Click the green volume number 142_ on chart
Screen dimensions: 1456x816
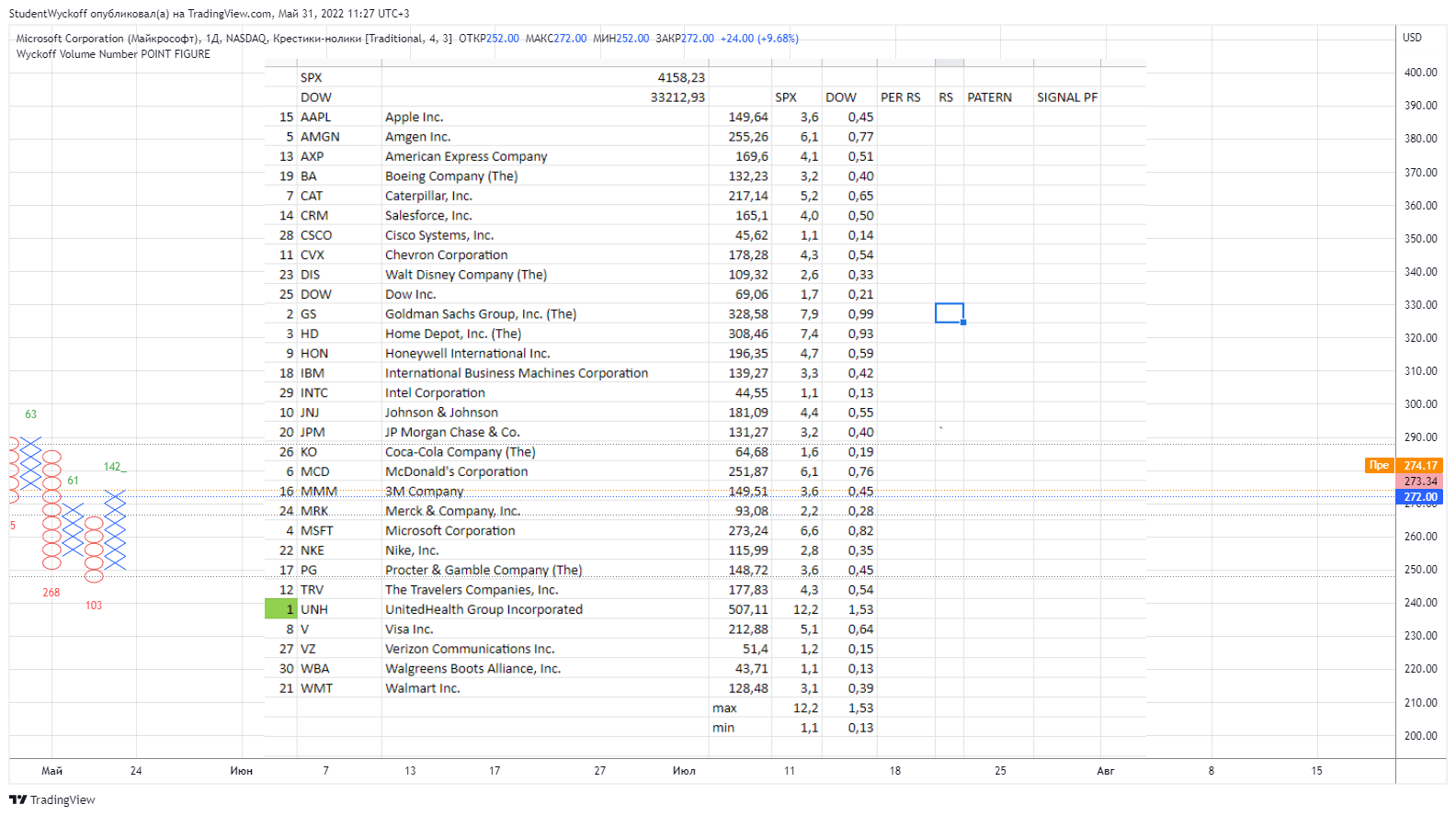pyautogui.click(x=114, y=467)
